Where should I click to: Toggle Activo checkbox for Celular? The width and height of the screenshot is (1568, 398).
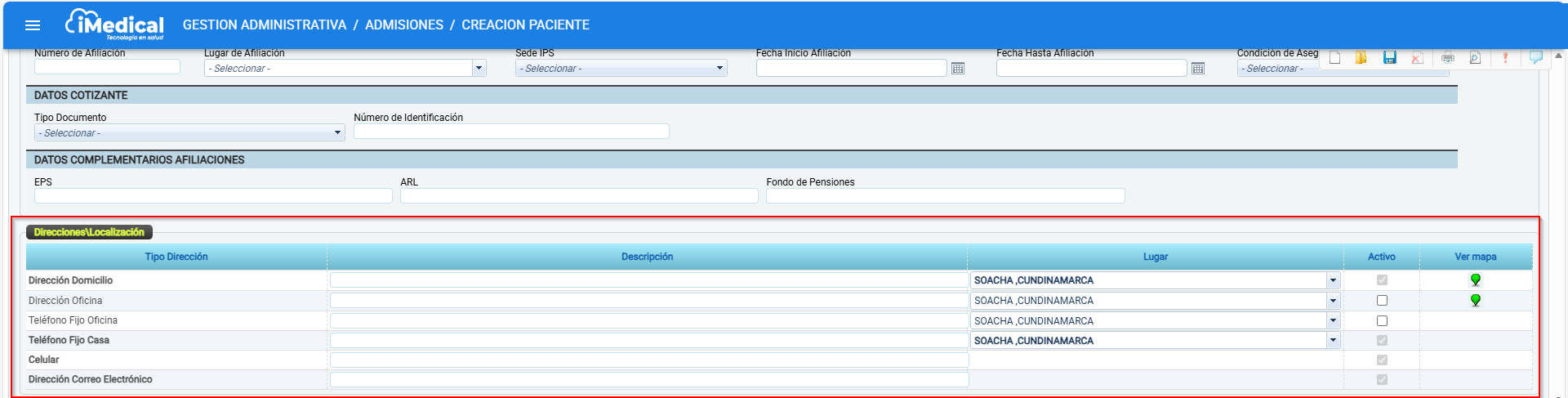pos(1382,360)
